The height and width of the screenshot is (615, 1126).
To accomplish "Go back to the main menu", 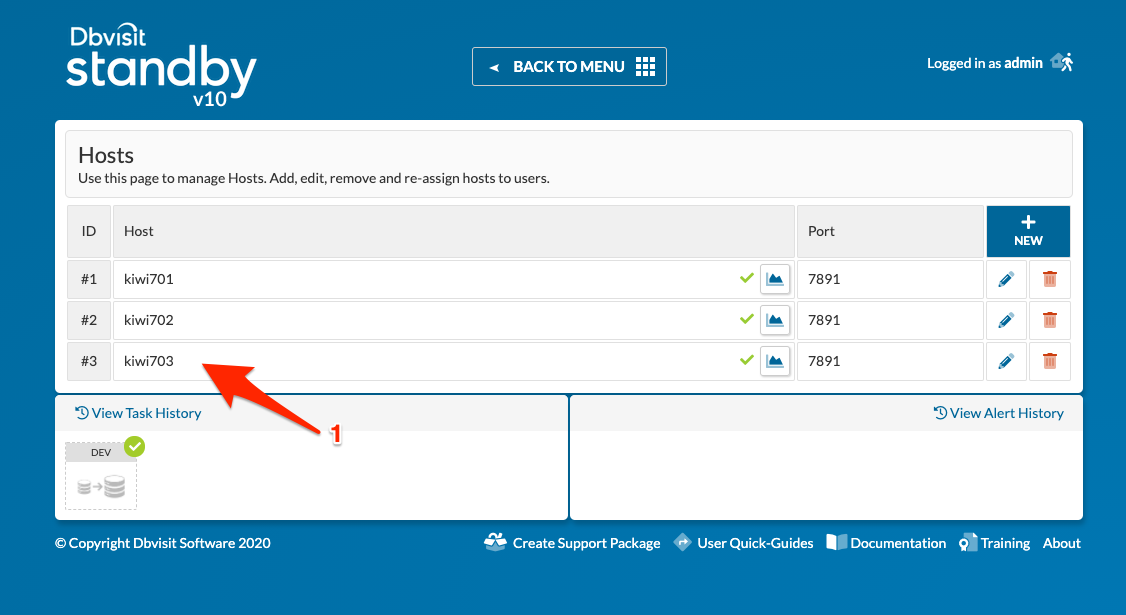I will click(x=569, y=67).
